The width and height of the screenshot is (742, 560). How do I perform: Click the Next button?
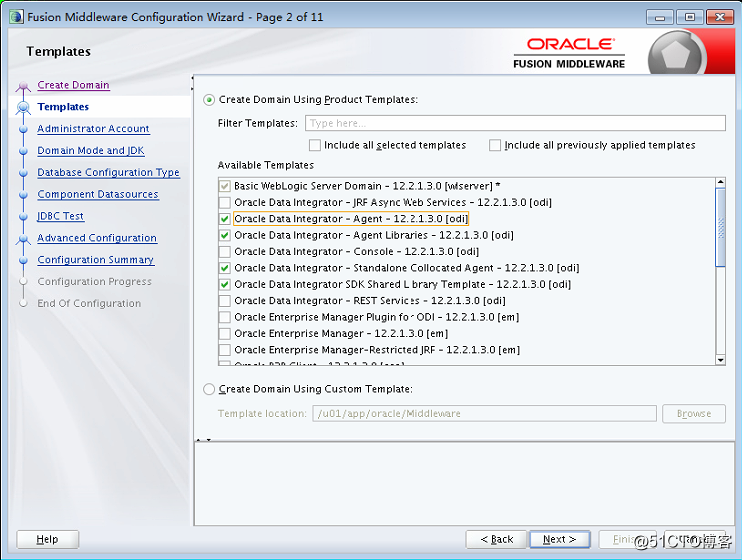tap(560, 539)
